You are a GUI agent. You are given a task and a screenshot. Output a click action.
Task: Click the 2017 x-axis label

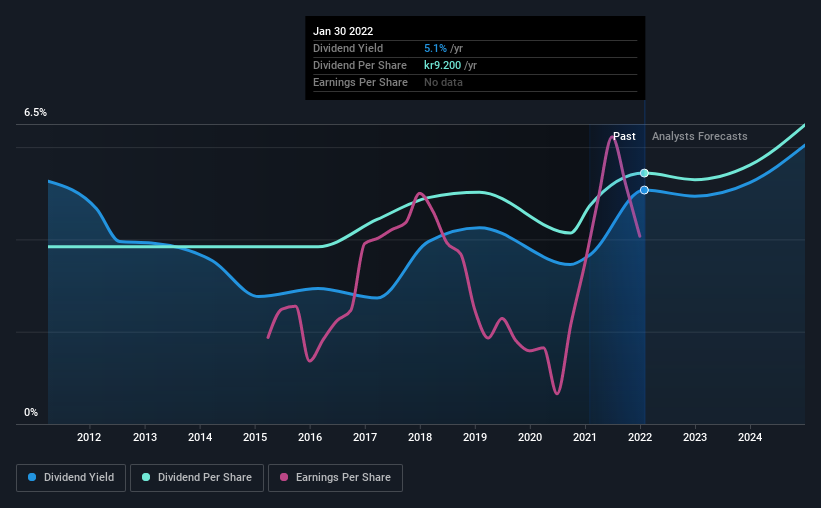coord(365,437)
